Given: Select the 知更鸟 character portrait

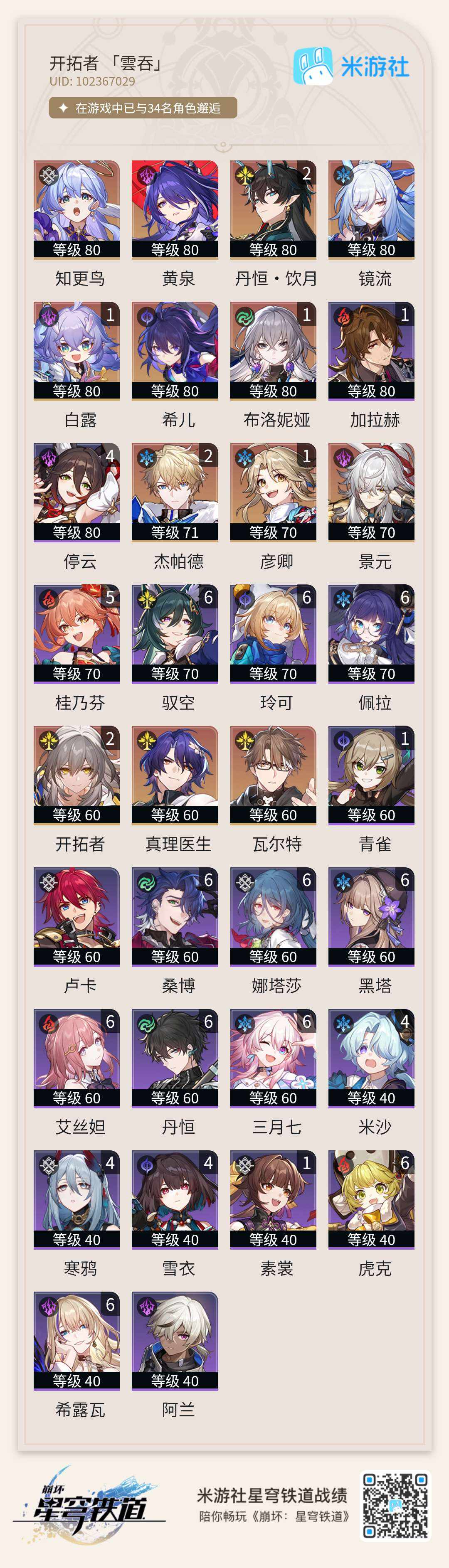Looking at the screenshot, I should (x=77, y=209).
